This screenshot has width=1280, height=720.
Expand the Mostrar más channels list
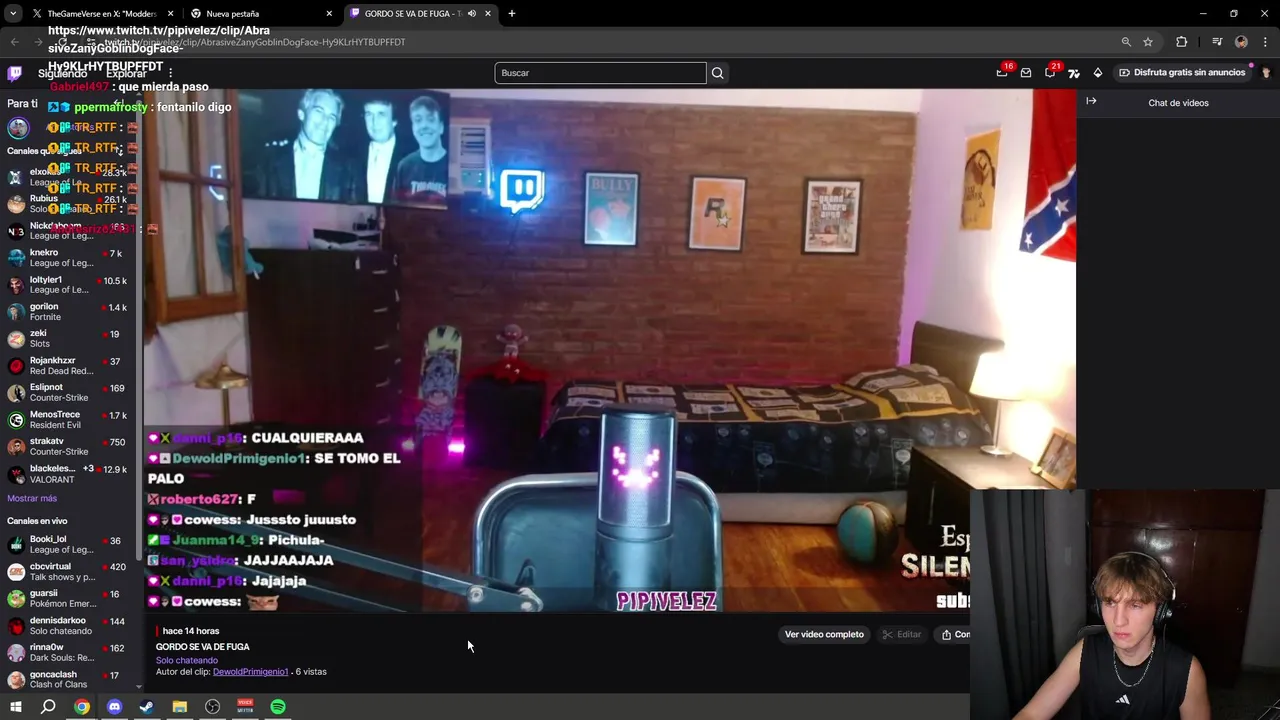coord(32,498)
